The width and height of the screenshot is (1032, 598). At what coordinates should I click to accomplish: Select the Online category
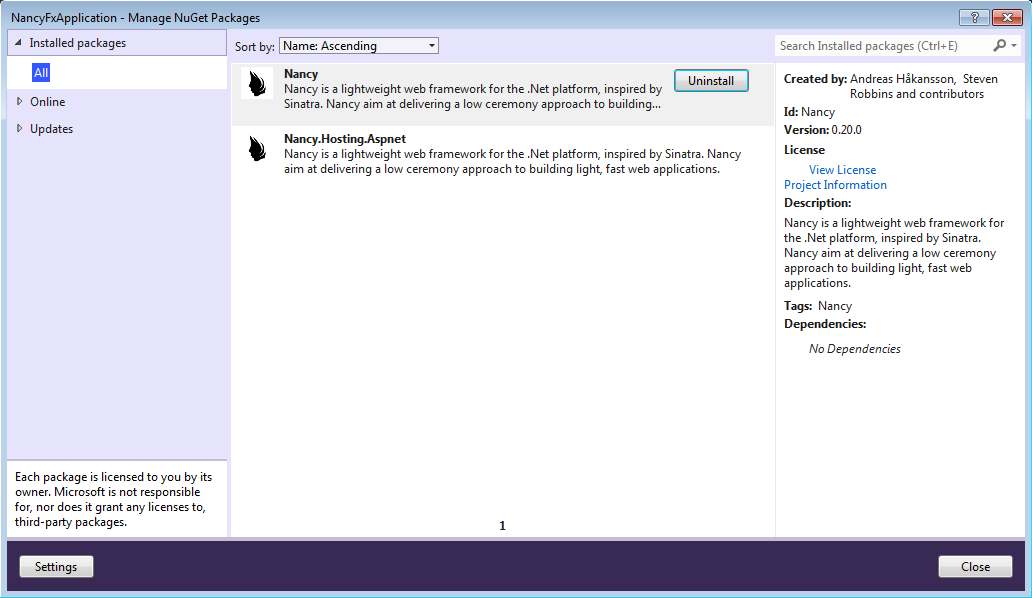click(47, 102)
